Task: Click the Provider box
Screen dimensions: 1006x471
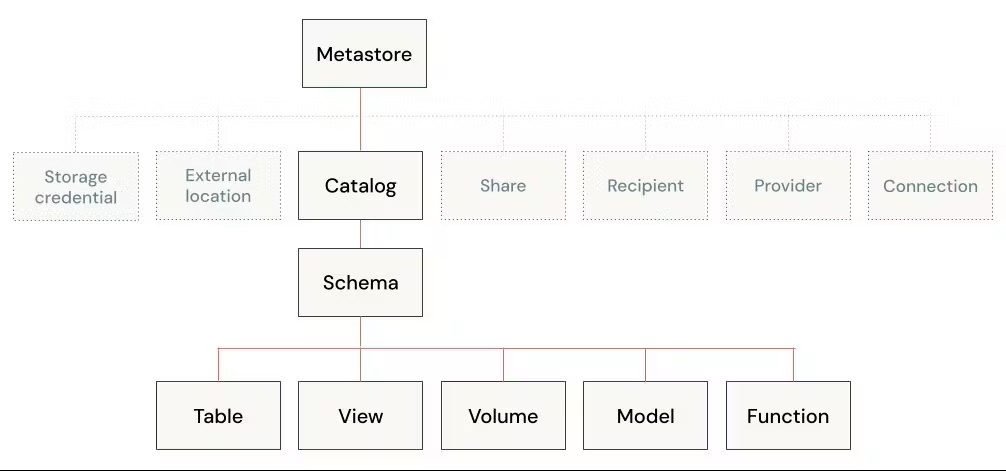Action: pos(788,186)
